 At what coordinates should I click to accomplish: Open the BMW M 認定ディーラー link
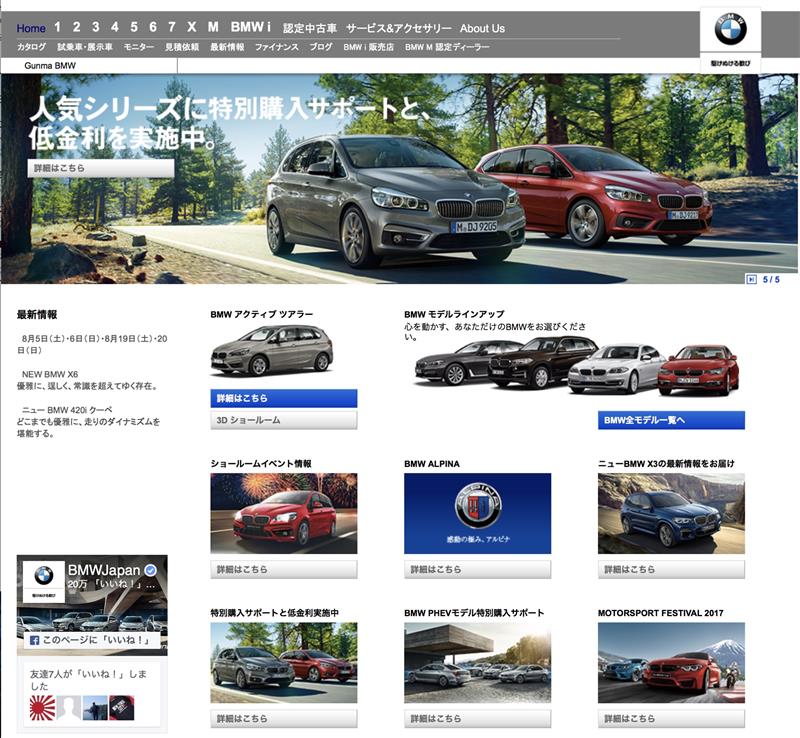[447, 47]
